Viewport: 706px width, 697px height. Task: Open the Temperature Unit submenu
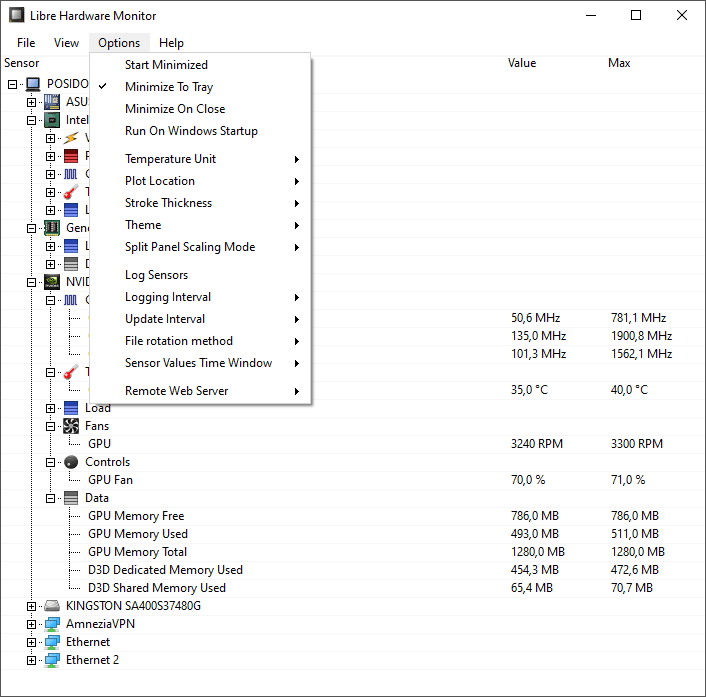pos(200,159)
